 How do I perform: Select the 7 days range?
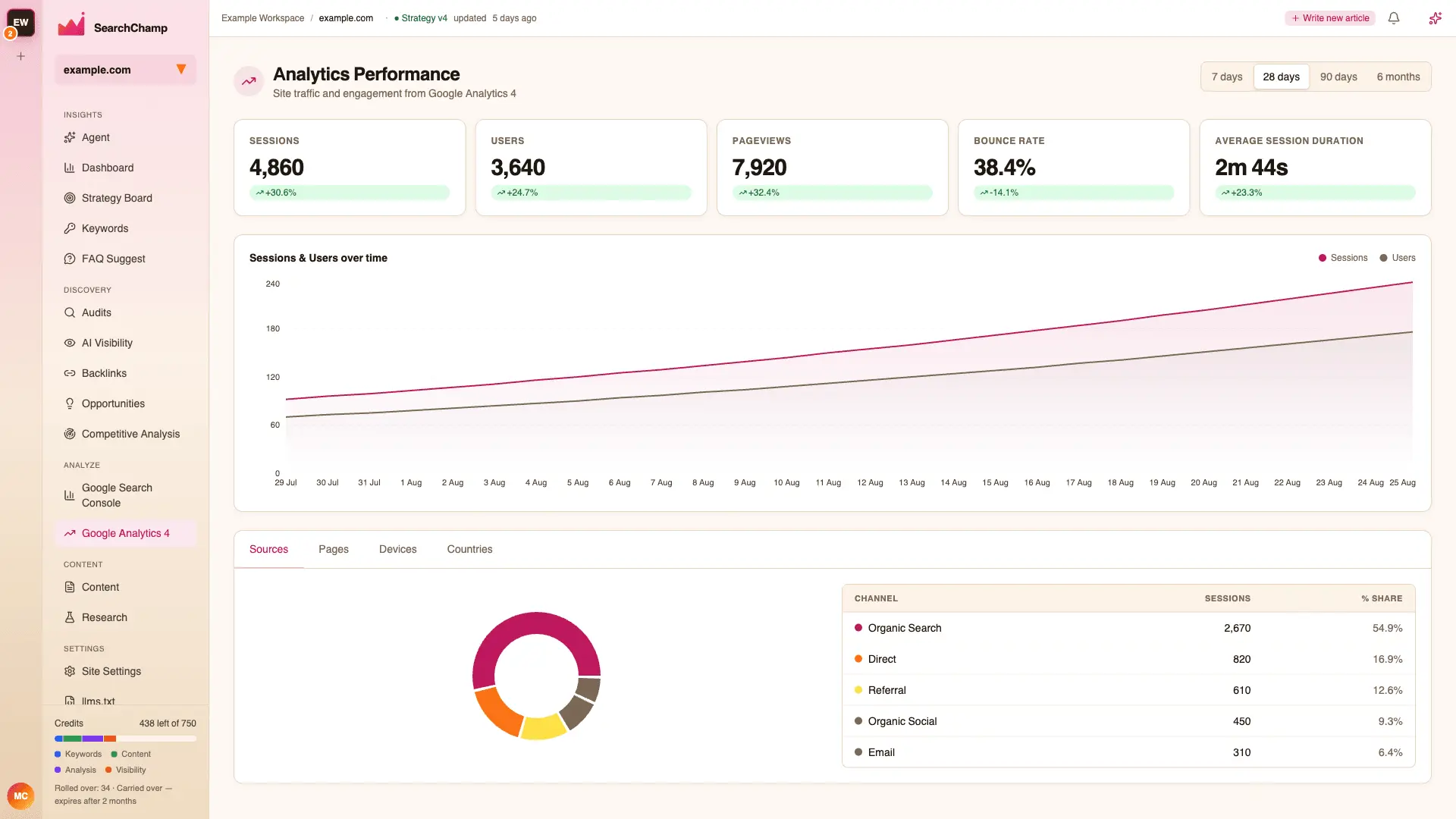tap(1227, 77)
